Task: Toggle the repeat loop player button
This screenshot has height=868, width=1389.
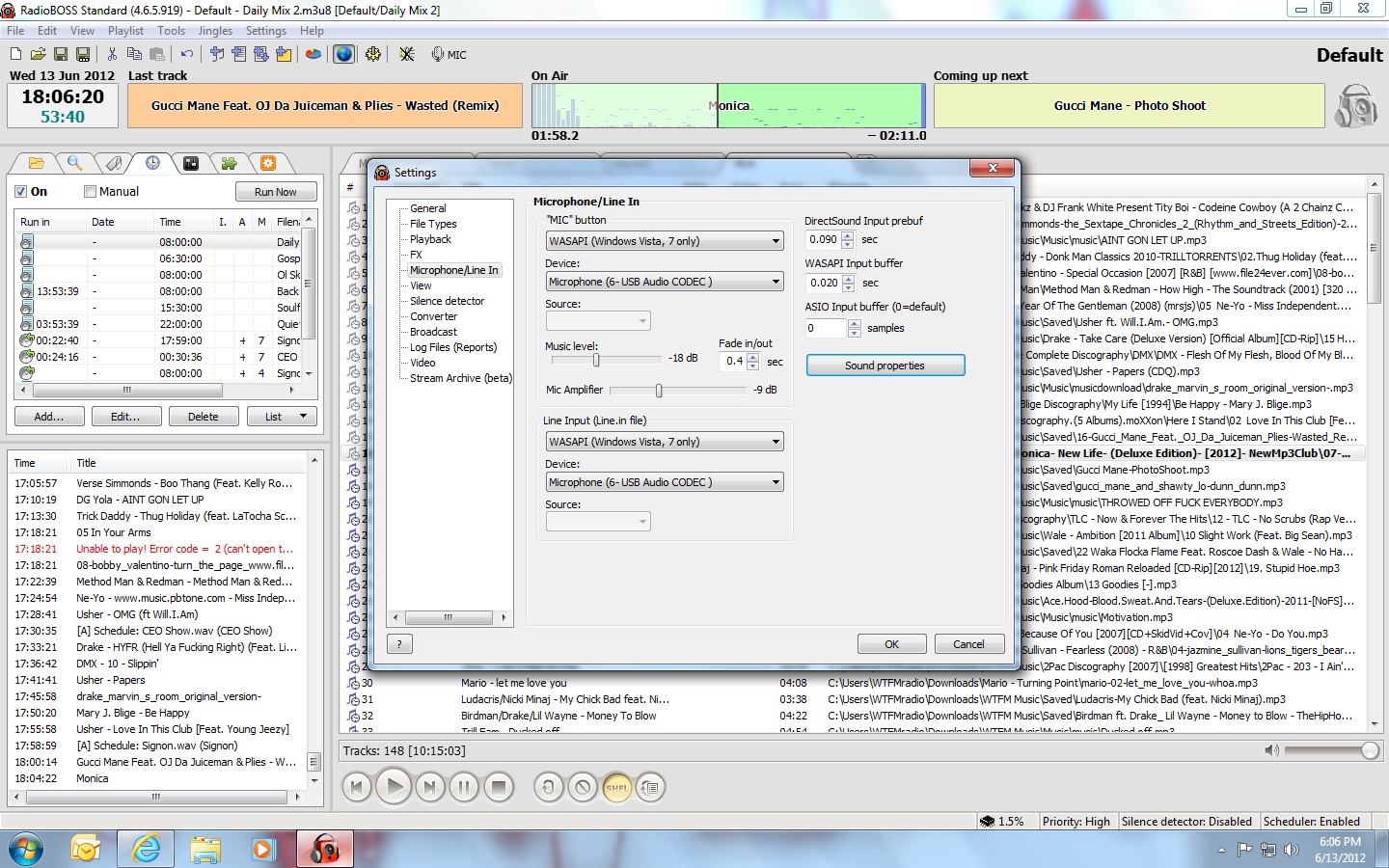Action: 548,787
